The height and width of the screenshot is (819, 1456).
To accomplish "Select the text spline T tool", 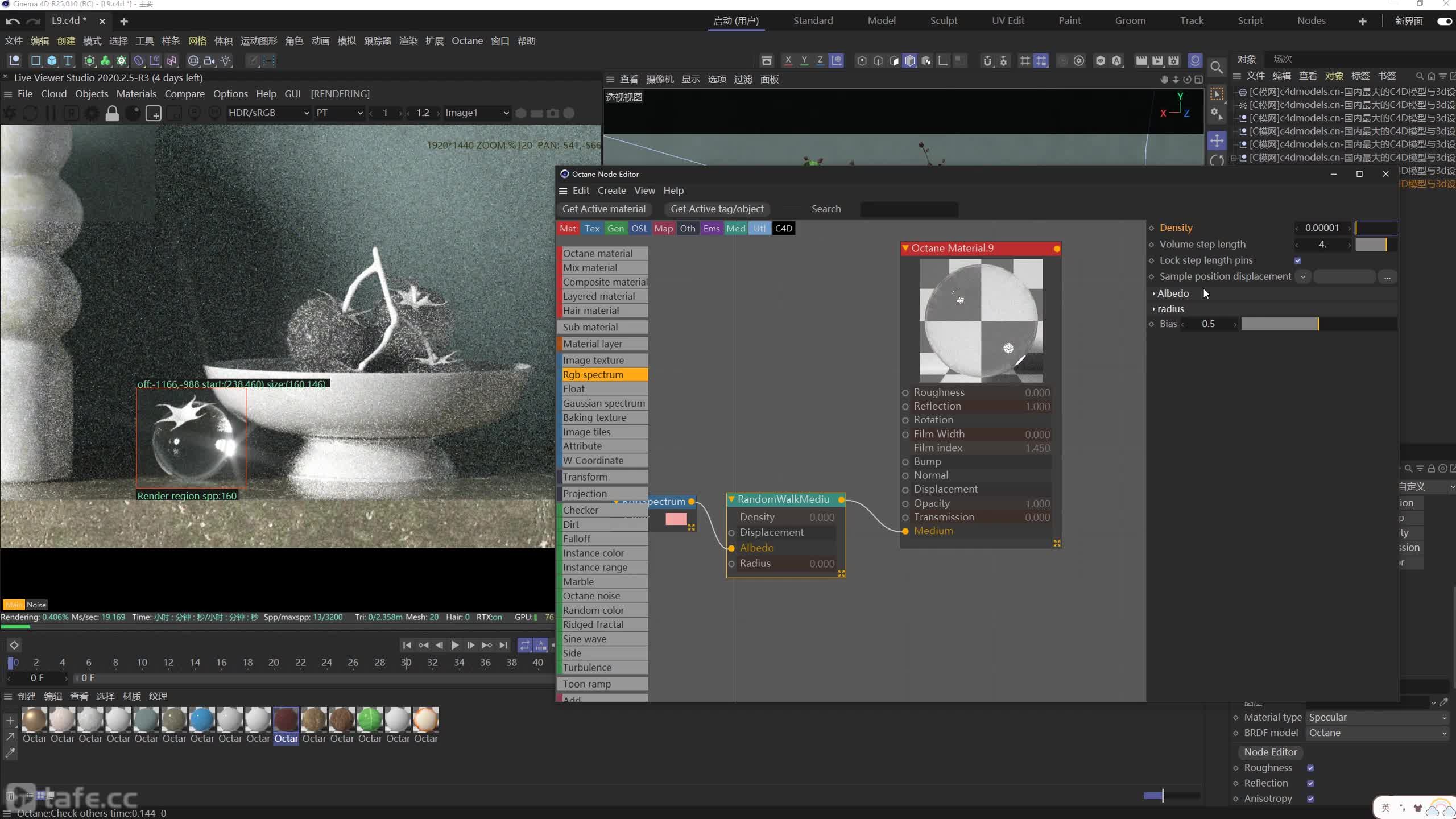I will (x=68, y=61).
